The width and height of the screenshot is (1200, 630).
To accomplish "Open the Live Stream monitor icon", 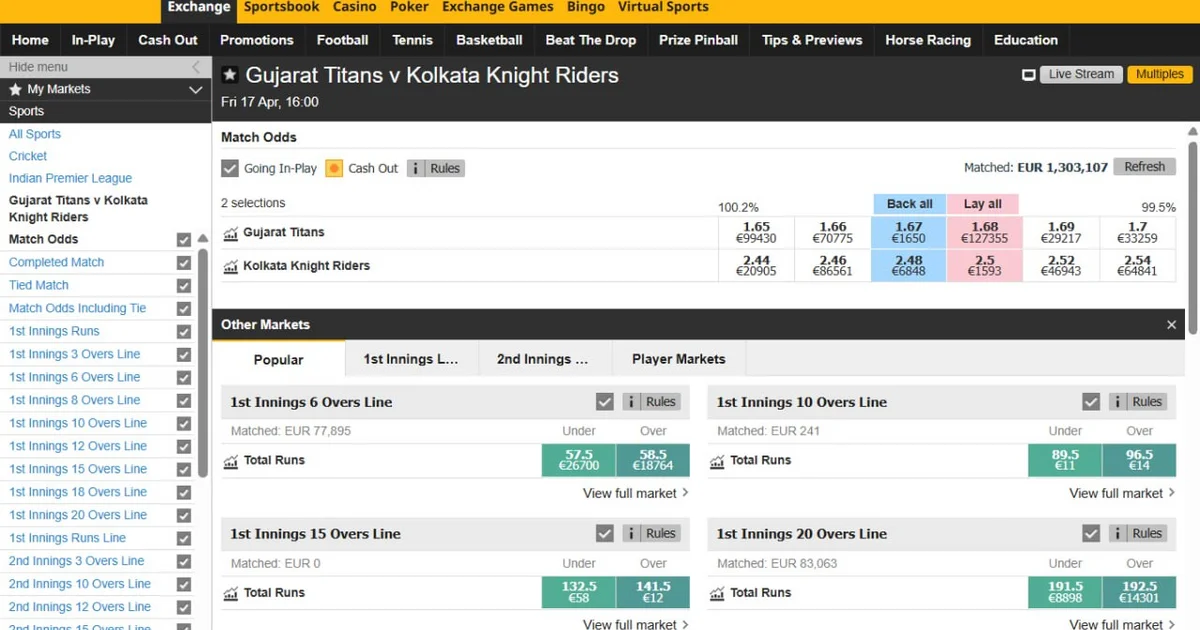I will pyautogui.click(x=1029, y=73).
